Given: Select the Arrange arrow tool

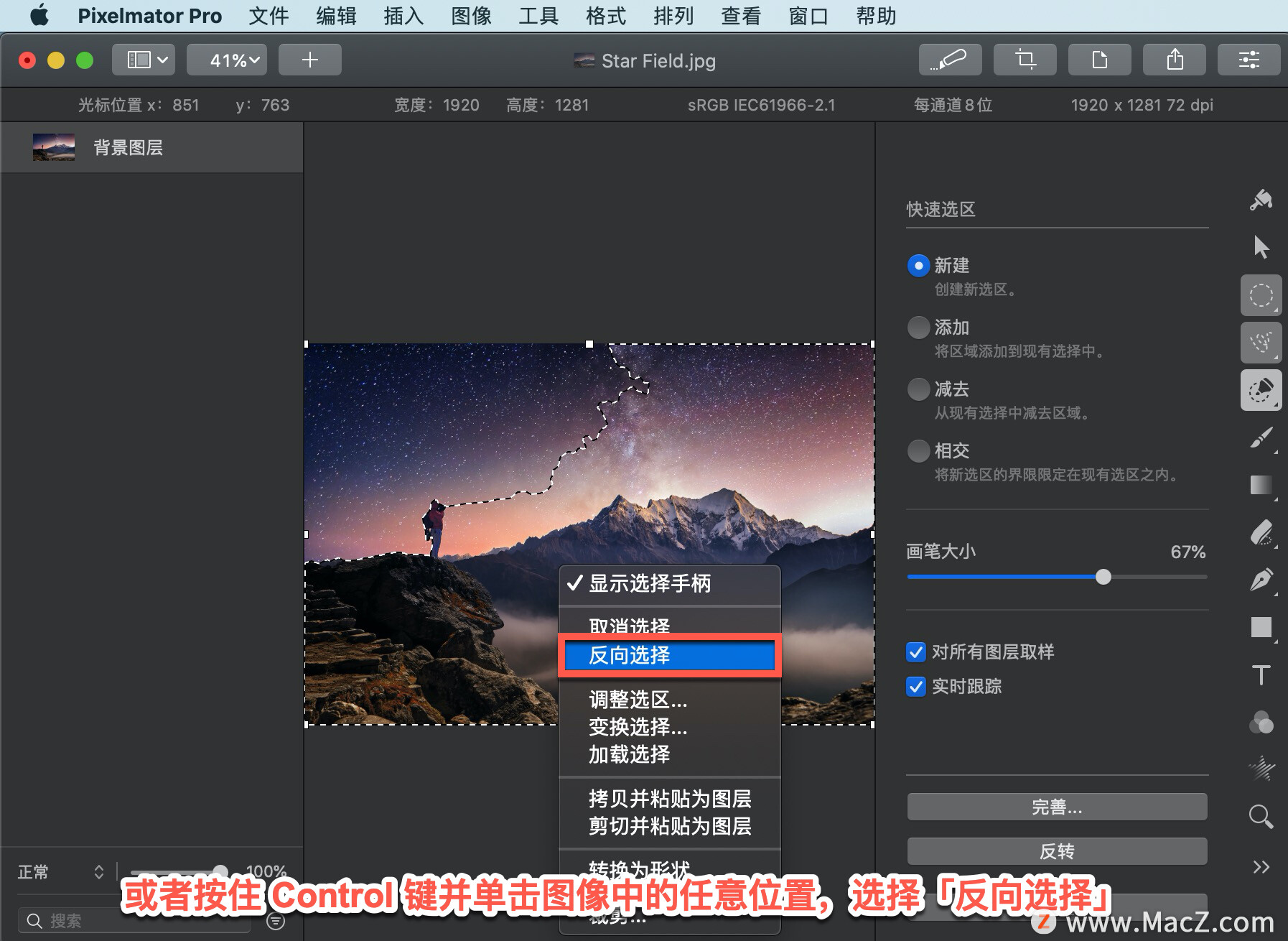Looking at the screenshot, I should tap(1261, 247).
